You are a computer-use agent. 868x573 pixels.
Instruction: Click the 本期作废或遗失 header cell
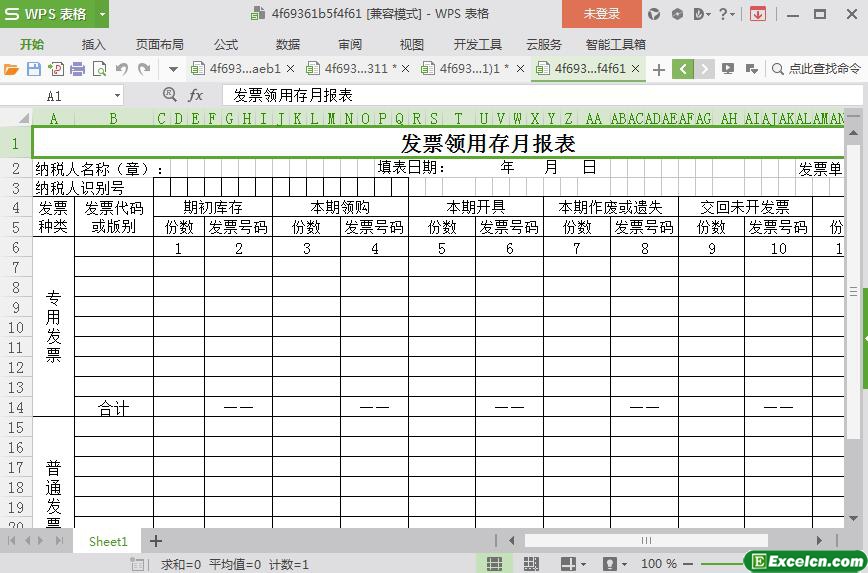(x=611, y=207)
